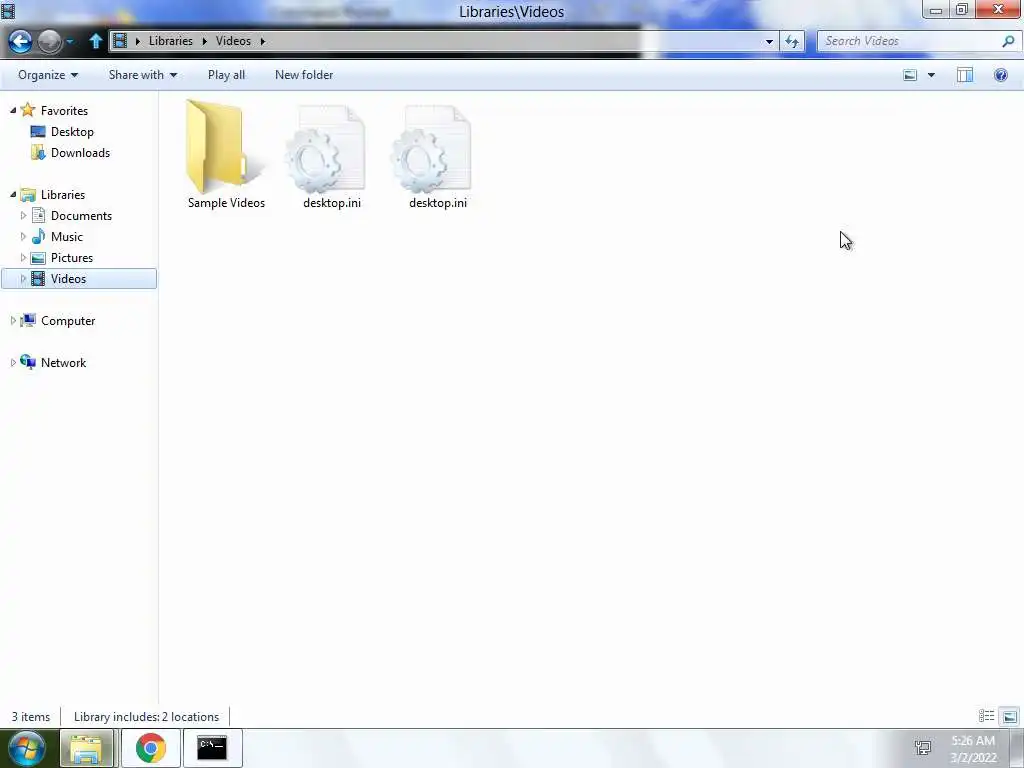The height and width of the screenshot is (768, 1024).
Task: Go up one level with blue arrow
Action: point(95,41)
